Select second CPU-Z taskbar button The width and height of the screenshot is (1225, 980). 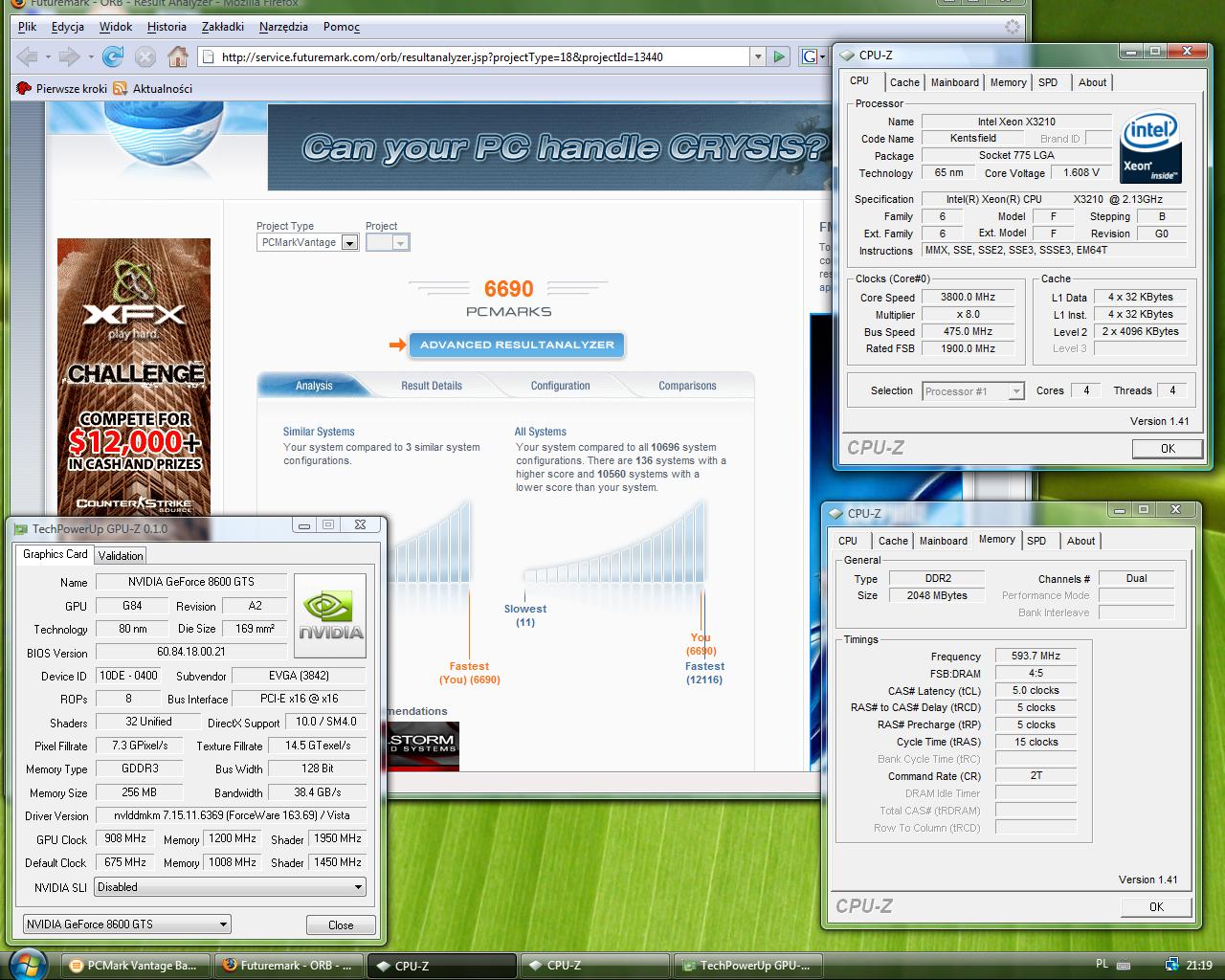(593, 966)
